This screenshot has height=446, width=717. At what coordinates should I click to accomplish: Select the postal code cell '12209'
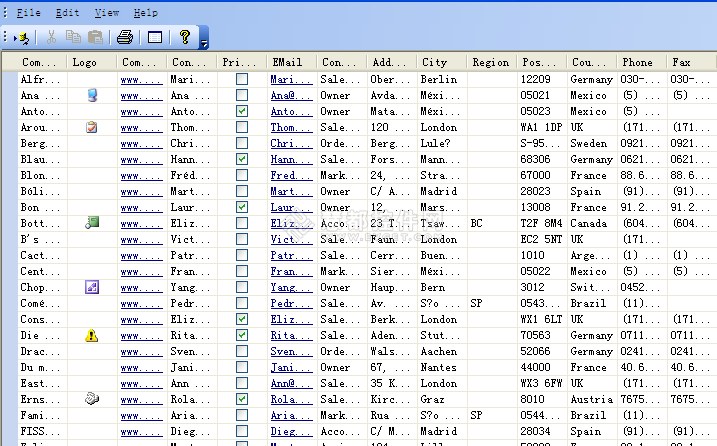[542, 79]
